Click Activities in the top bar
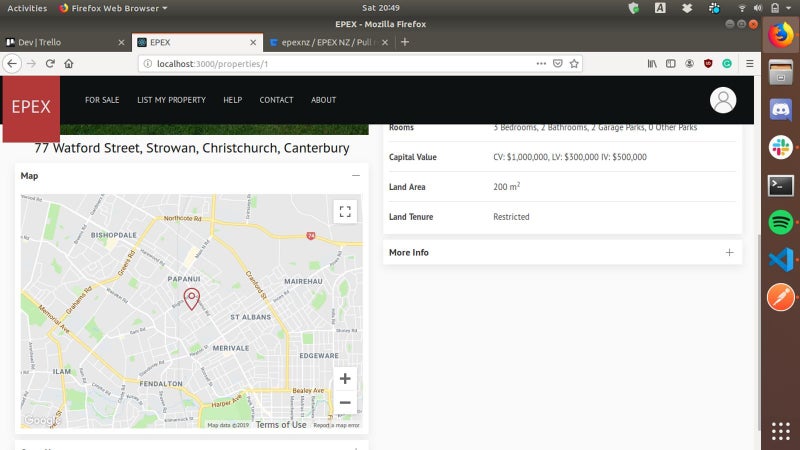This screenshot has width=800, height=450. [27, 8]
